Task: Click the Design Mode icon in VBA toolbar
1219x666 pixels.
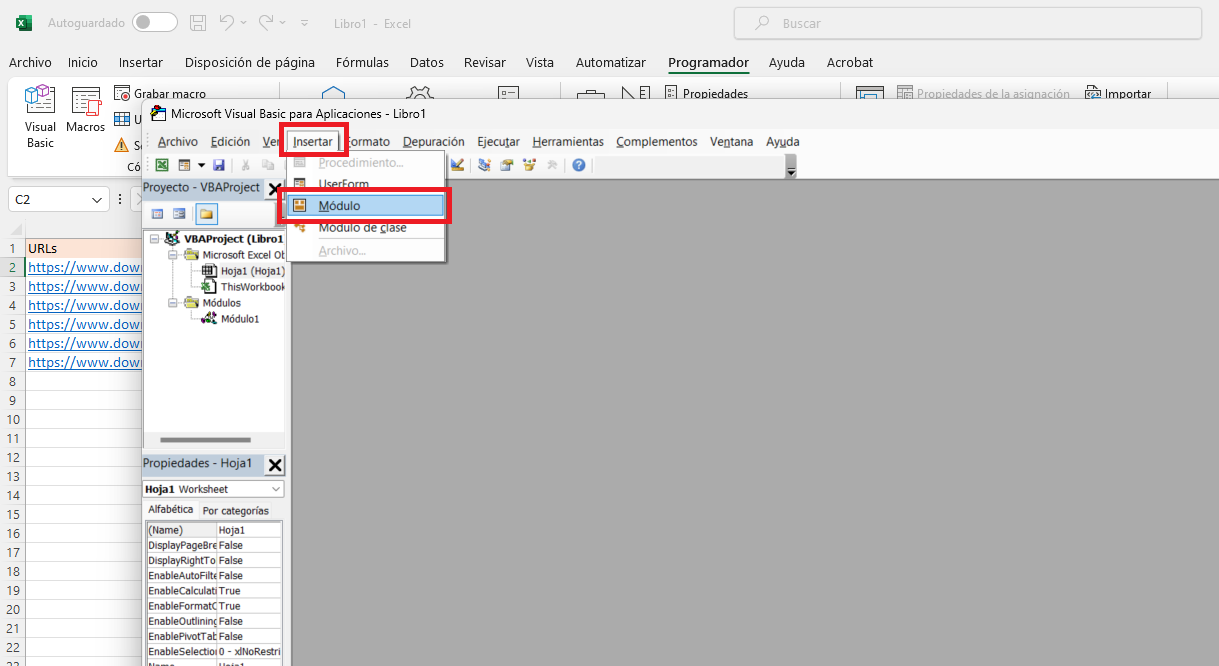Action: tap(457, 165)
